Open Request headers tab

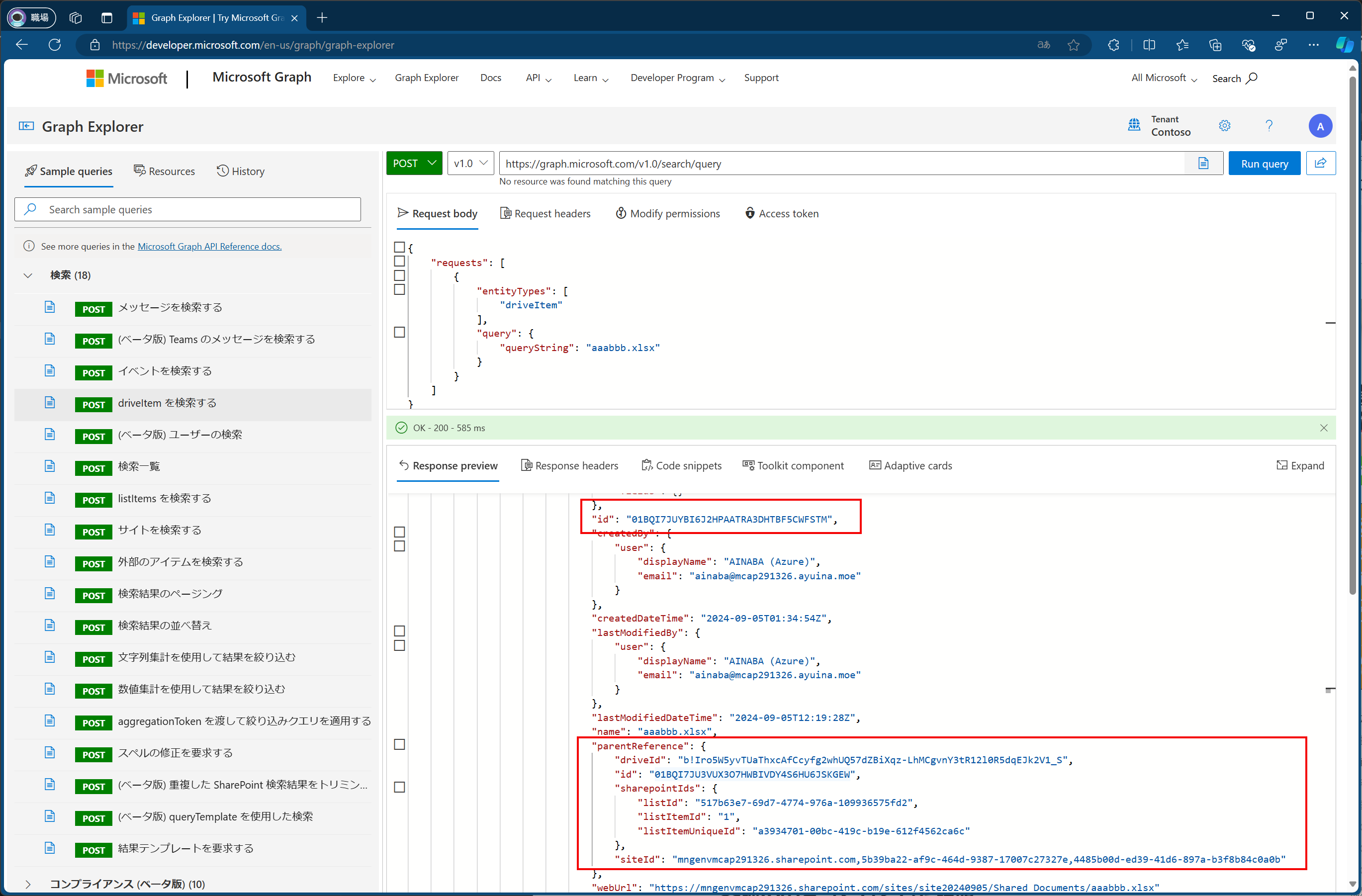click(x=545, y=213)
